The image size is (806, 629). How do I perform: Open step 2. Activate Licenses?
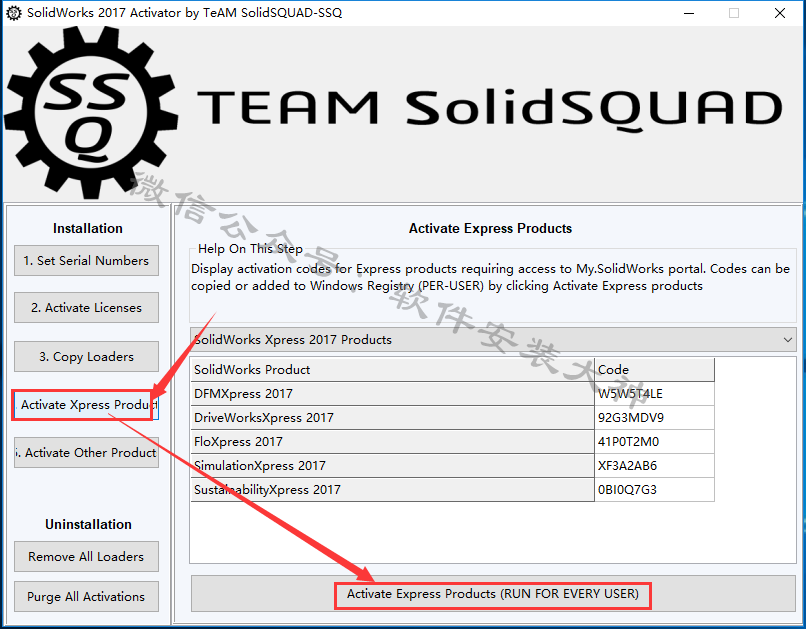pos(86,307)
